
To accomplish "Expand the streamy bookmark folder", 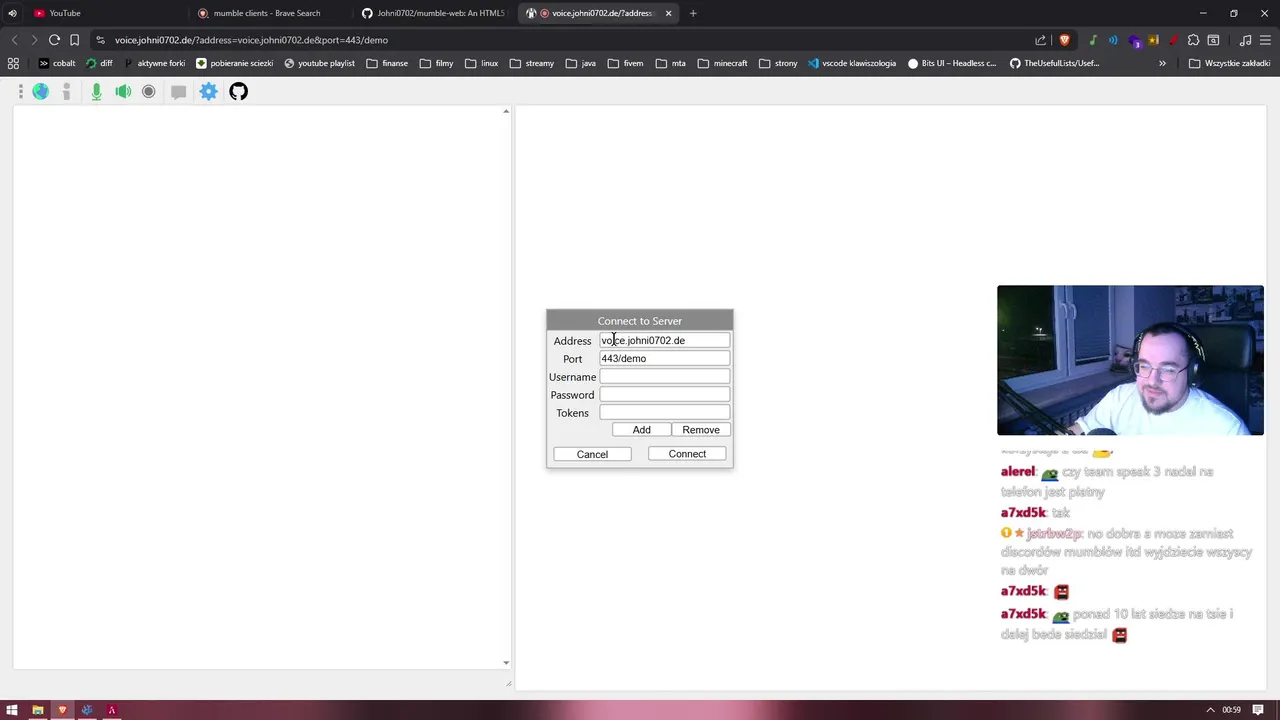I will pyautogui.click(x=531, y=63).
